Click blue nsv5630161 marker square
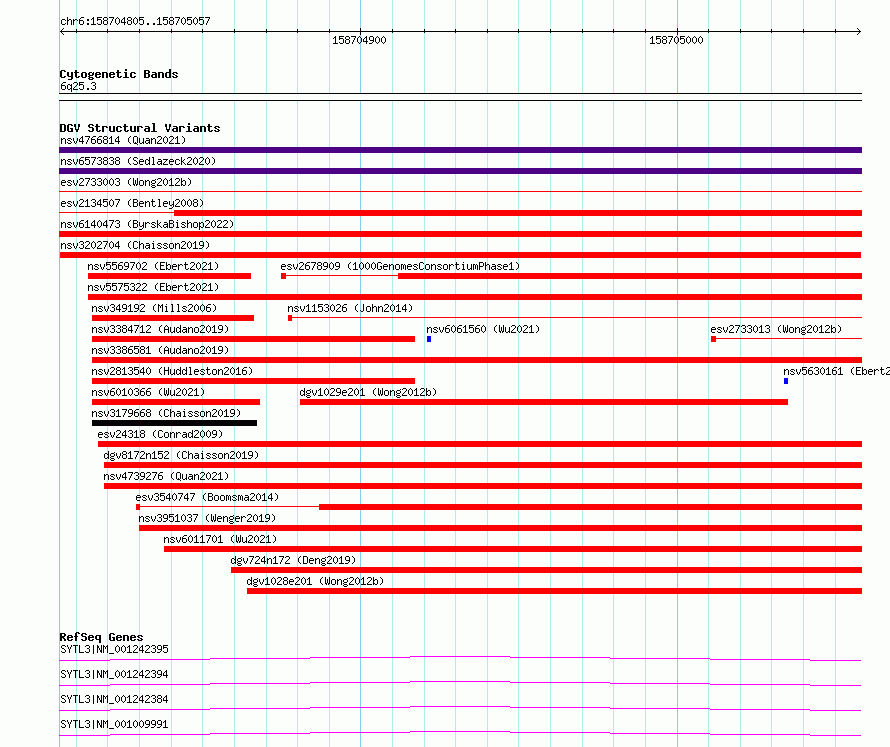 pos(786,381)
